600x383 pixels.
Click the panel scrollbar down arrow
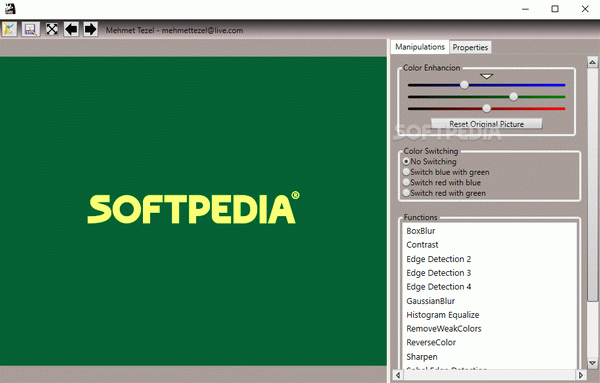tap(592, 363)
